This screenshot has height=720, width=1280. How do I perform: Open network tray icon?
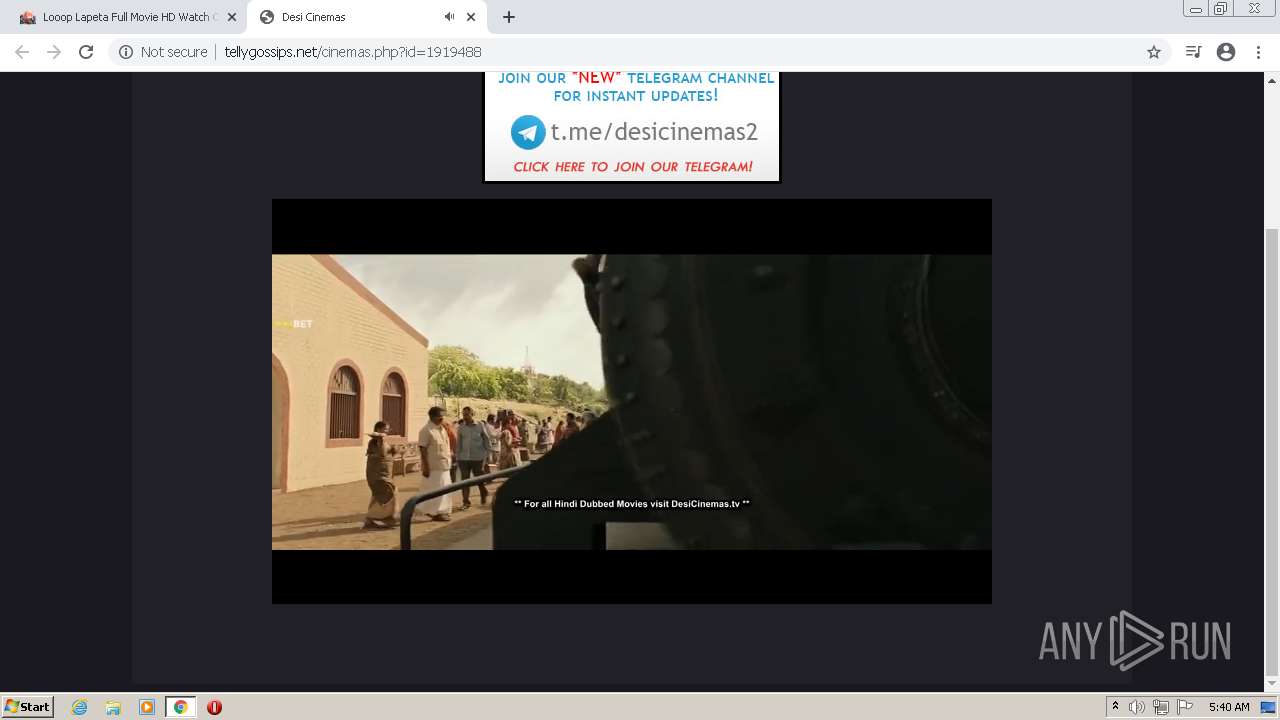1160,707
